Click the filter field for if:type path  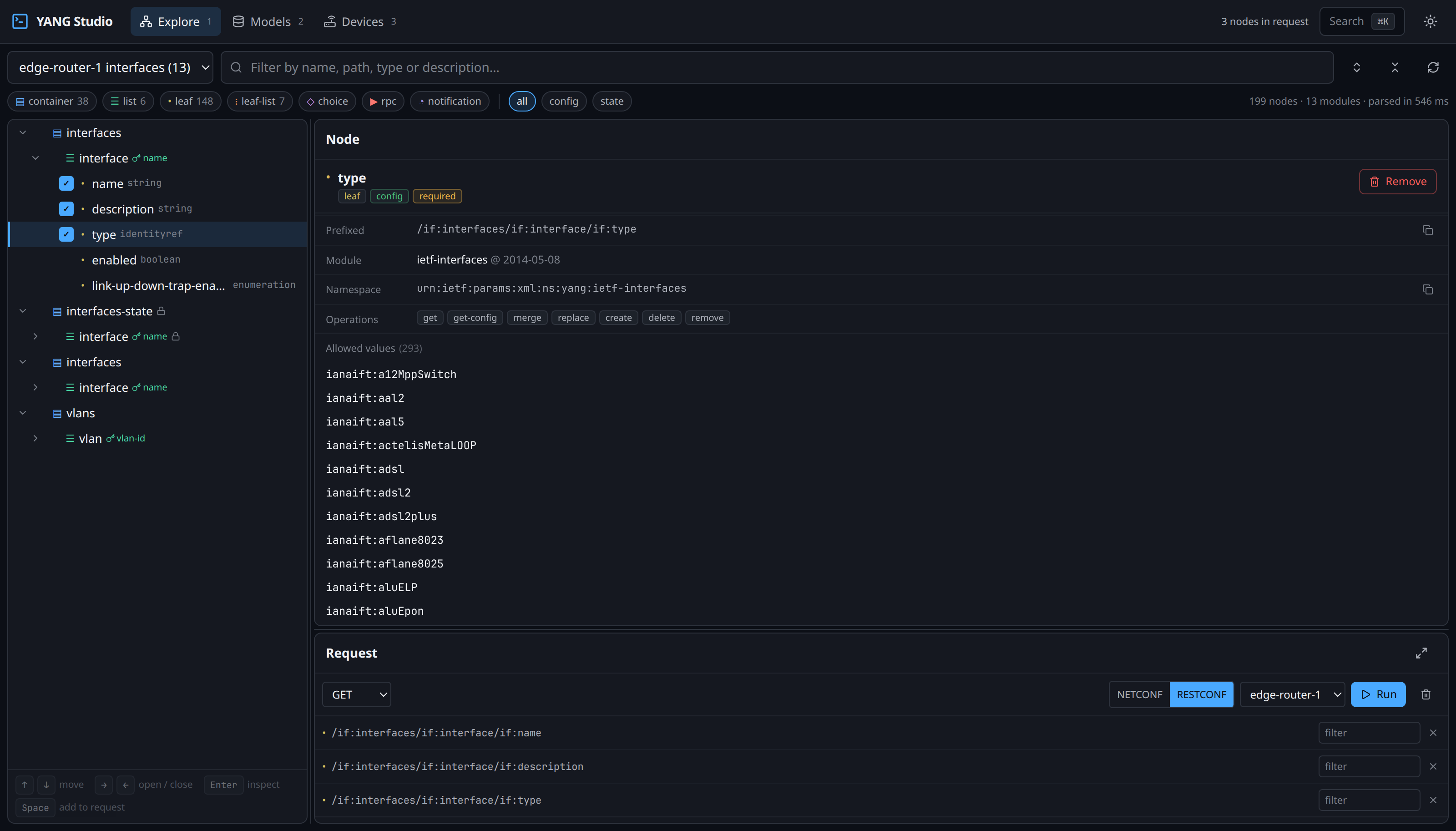coord(1369,800)
